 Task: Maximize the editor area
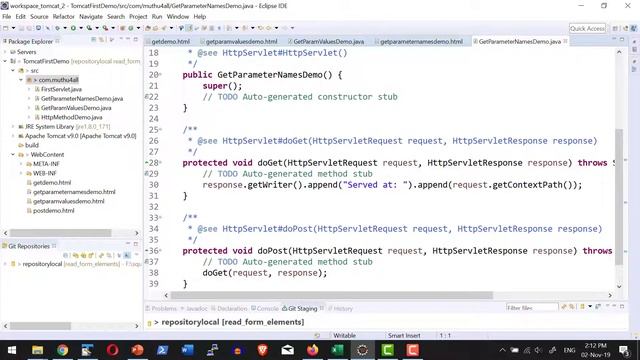(622, 39)
